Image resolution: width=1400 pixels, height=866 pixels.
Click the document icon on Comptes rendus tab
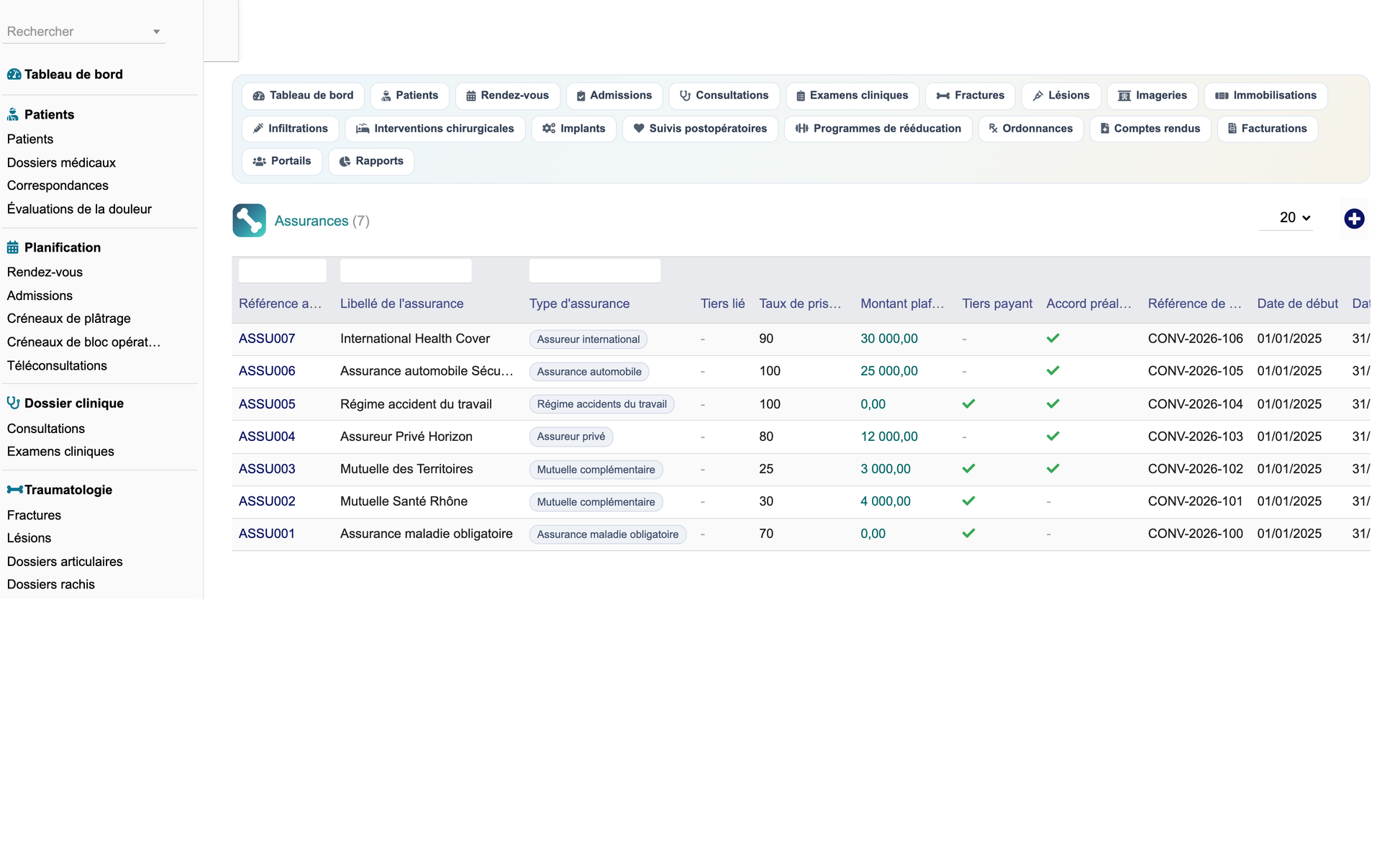pyautogui.click(x=1105, y=129)
